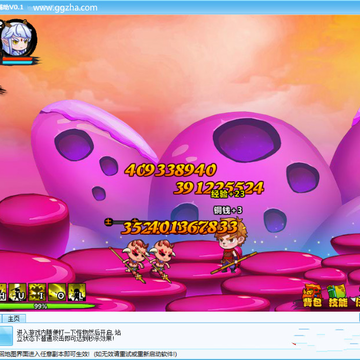Click the cyan mana bar under portrait
The image size is (360, 360).
click(18, 63)
